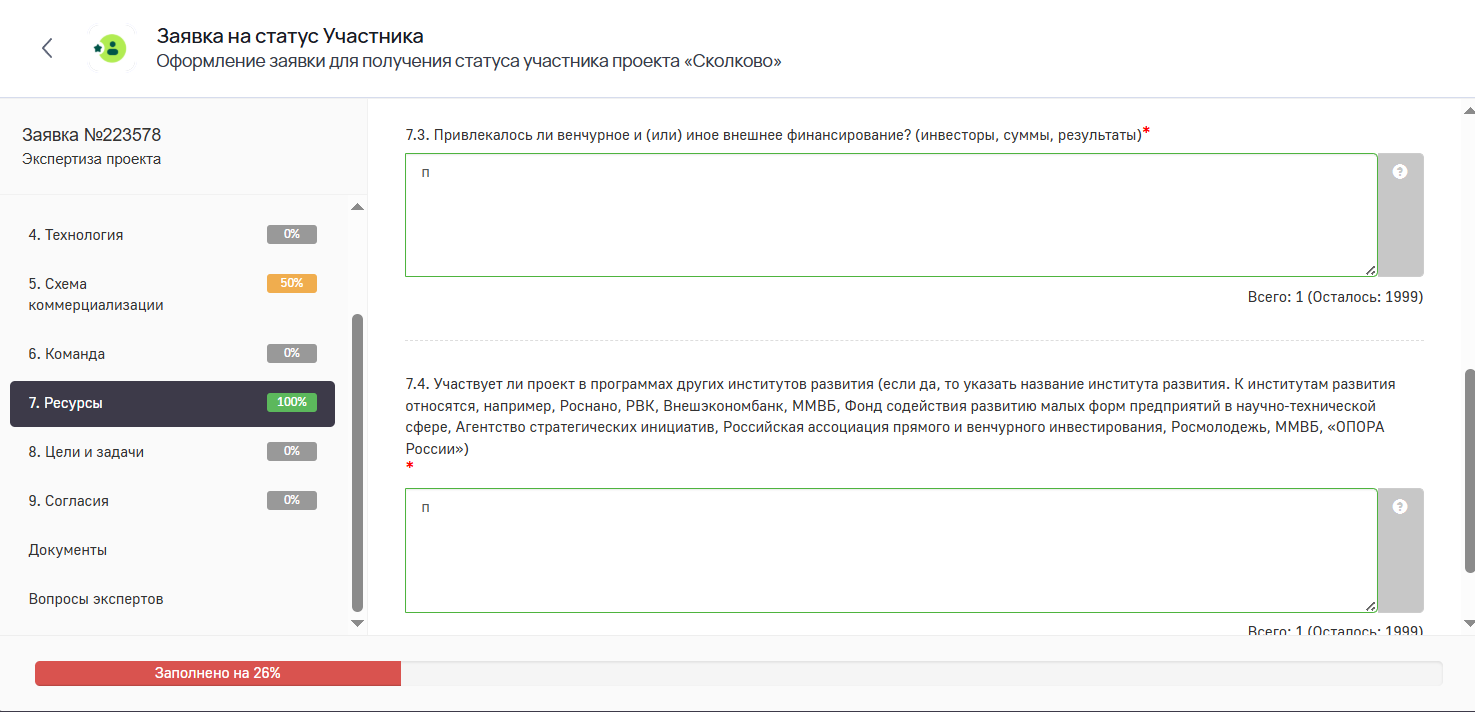Image resolution: width=1475 pixels, height=712 pixels.
Task: Click into the 7.3 financing answer field
Action: [x=891, y=215]
